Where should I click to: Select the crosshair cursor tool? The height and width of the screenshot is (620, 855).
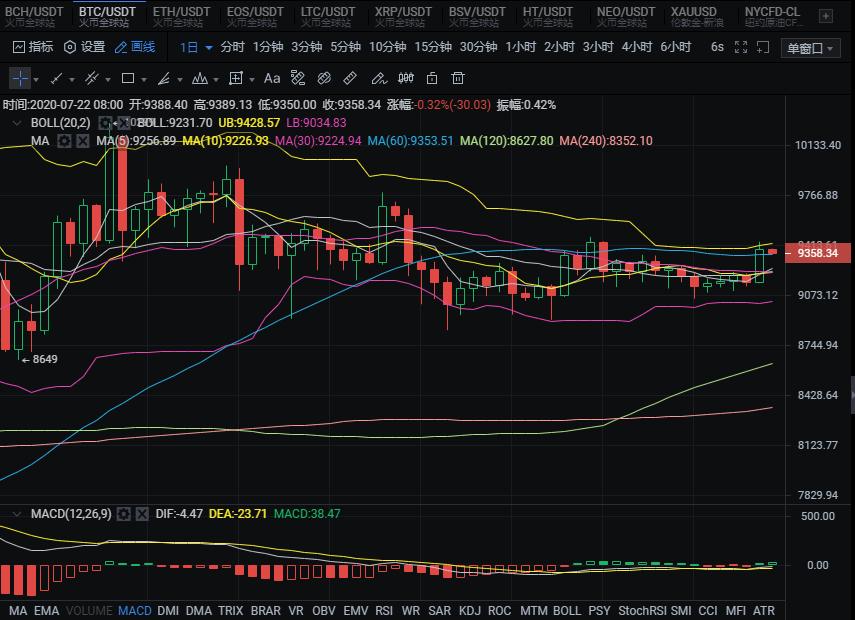20,79
